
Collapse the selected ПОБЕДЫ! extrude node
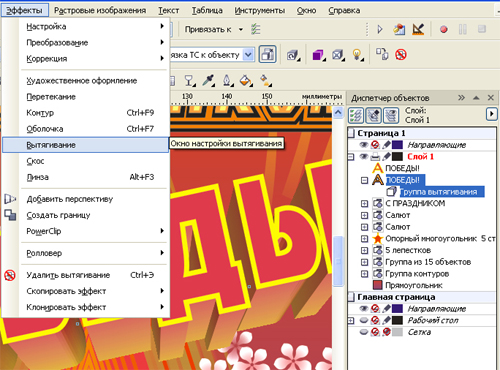pos(364,180)
